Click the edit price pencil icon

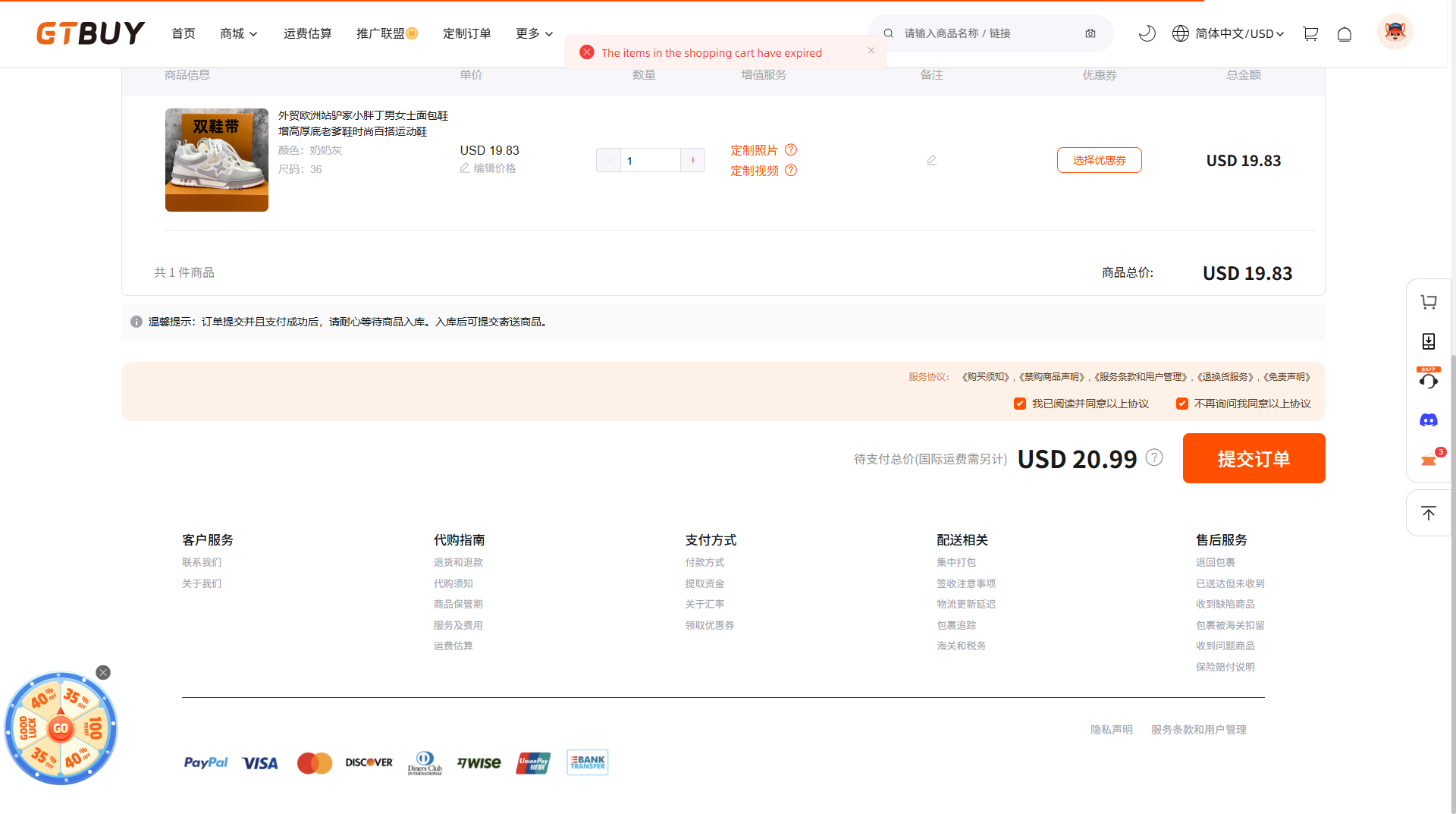coord(464,168)
